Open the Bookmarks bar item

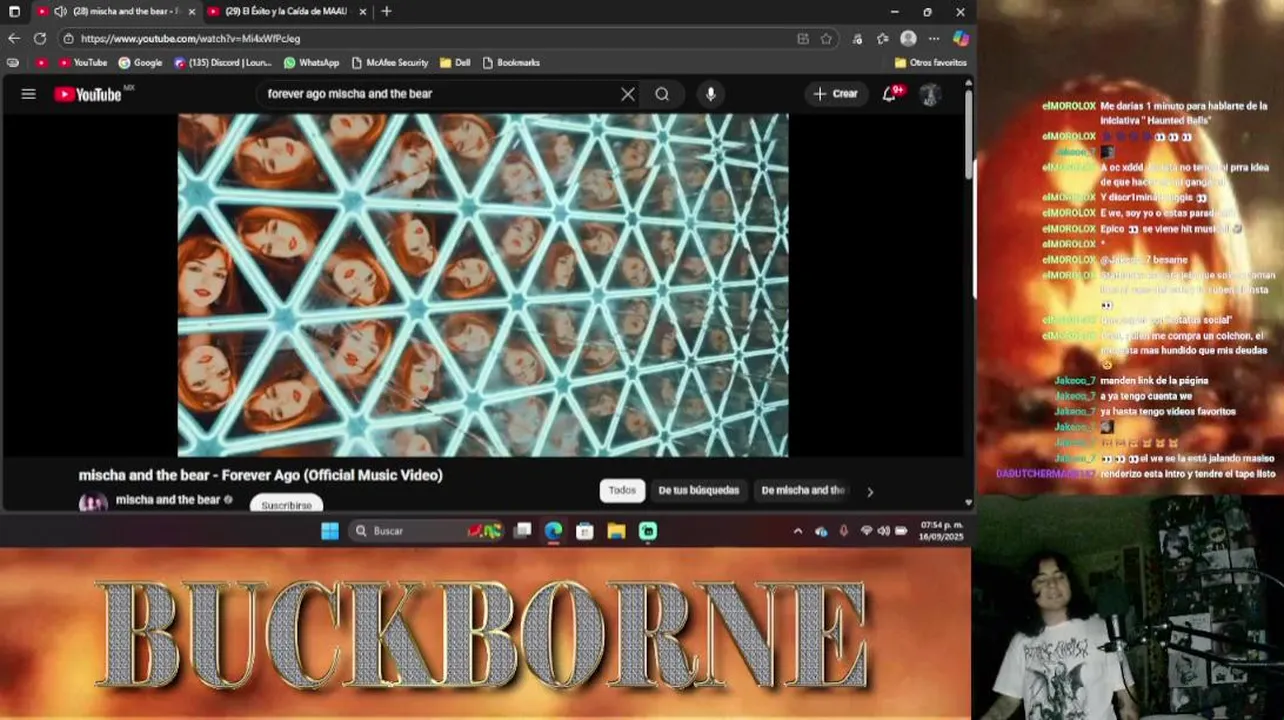pyautogui.click(x=510, y=62)
